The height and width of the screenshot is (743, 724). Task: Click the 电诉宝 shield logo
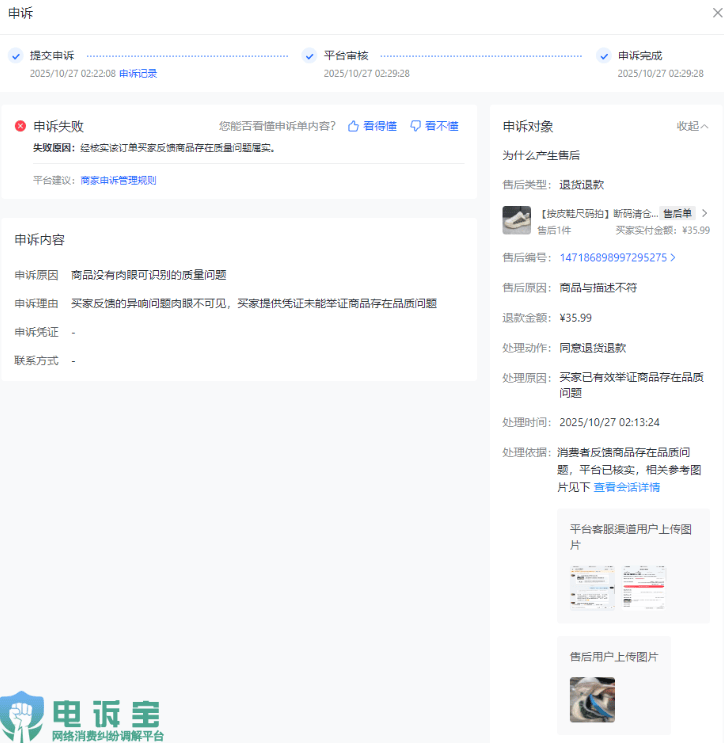tap(22, 716)
